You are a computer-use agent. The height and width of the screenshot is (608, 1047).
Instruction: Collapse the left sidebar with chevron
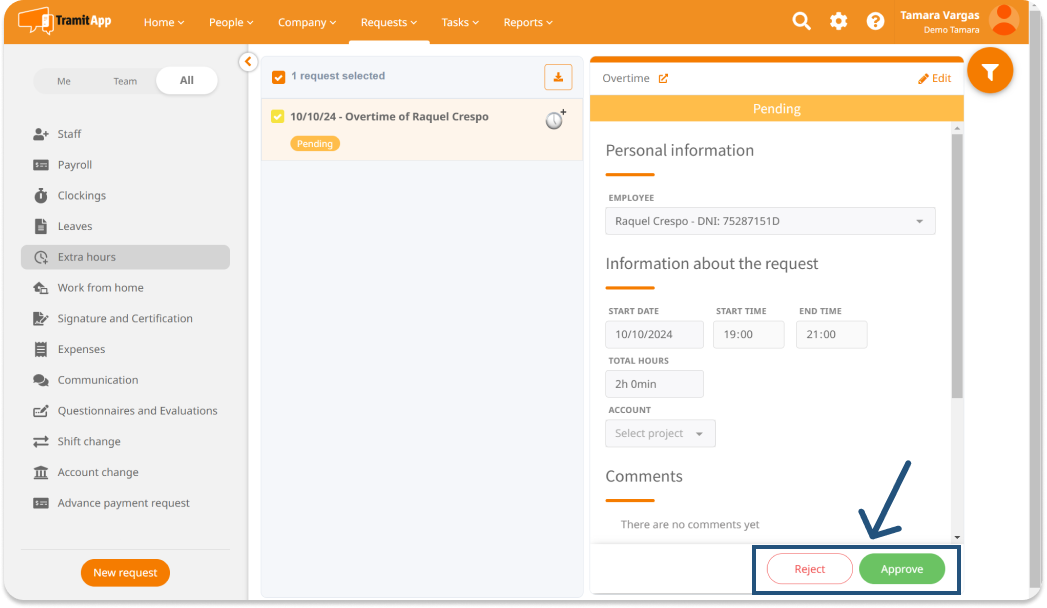coord(248,62)
